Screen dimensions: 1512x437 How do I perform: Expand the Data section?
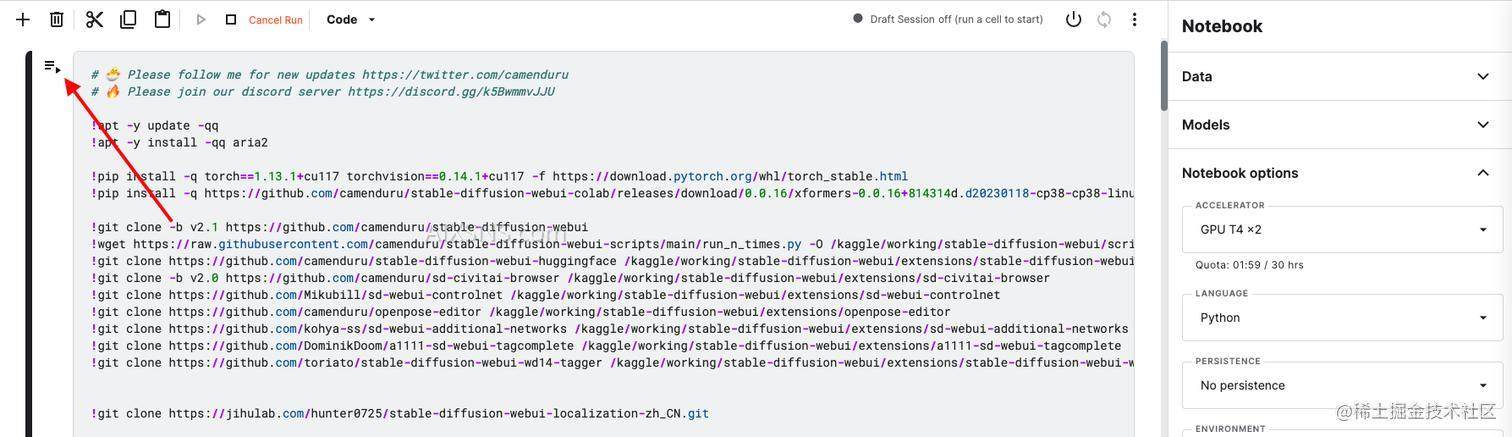point(1340,76)
